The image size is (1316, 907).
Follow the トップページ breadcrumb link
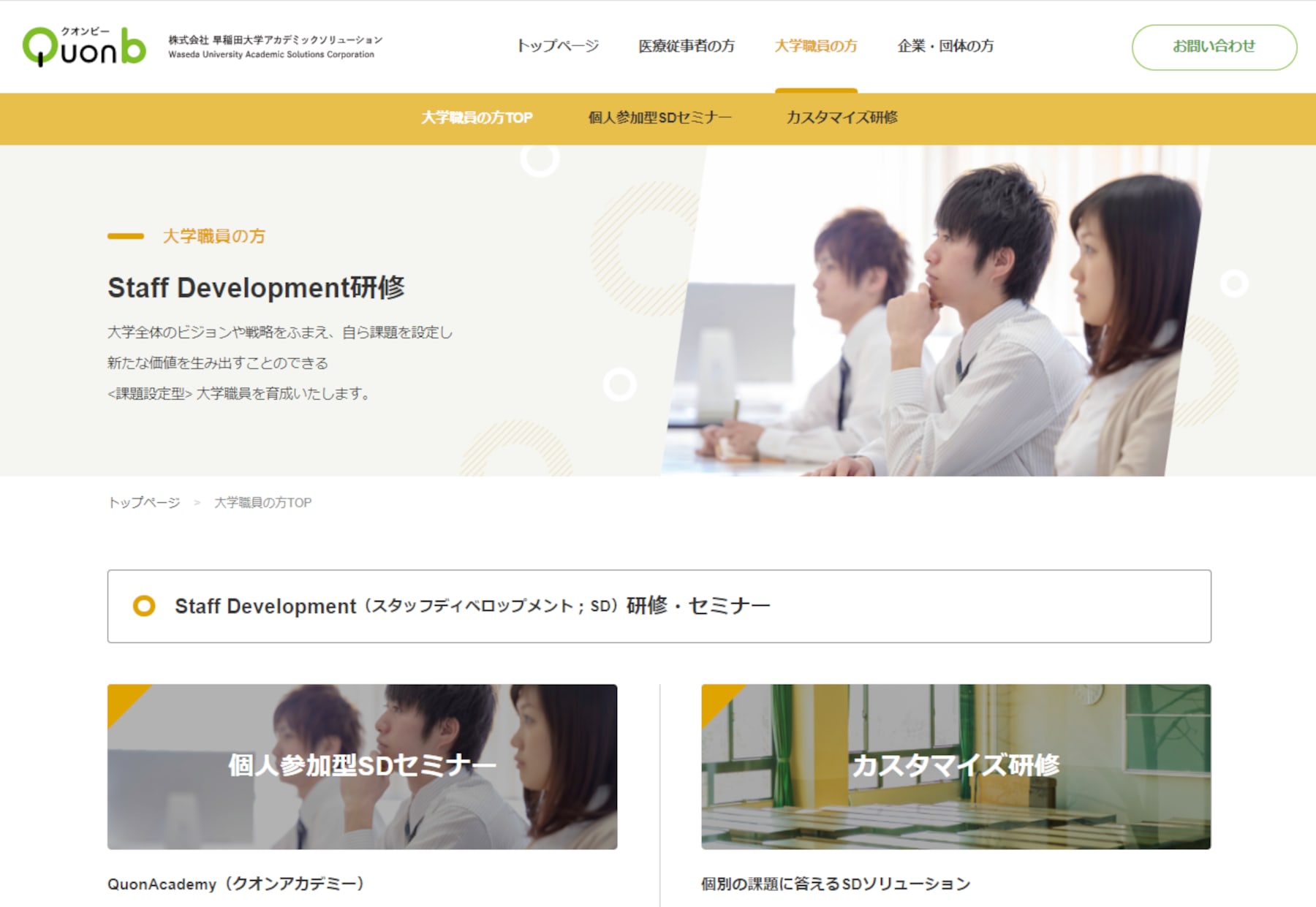(144, 503)
